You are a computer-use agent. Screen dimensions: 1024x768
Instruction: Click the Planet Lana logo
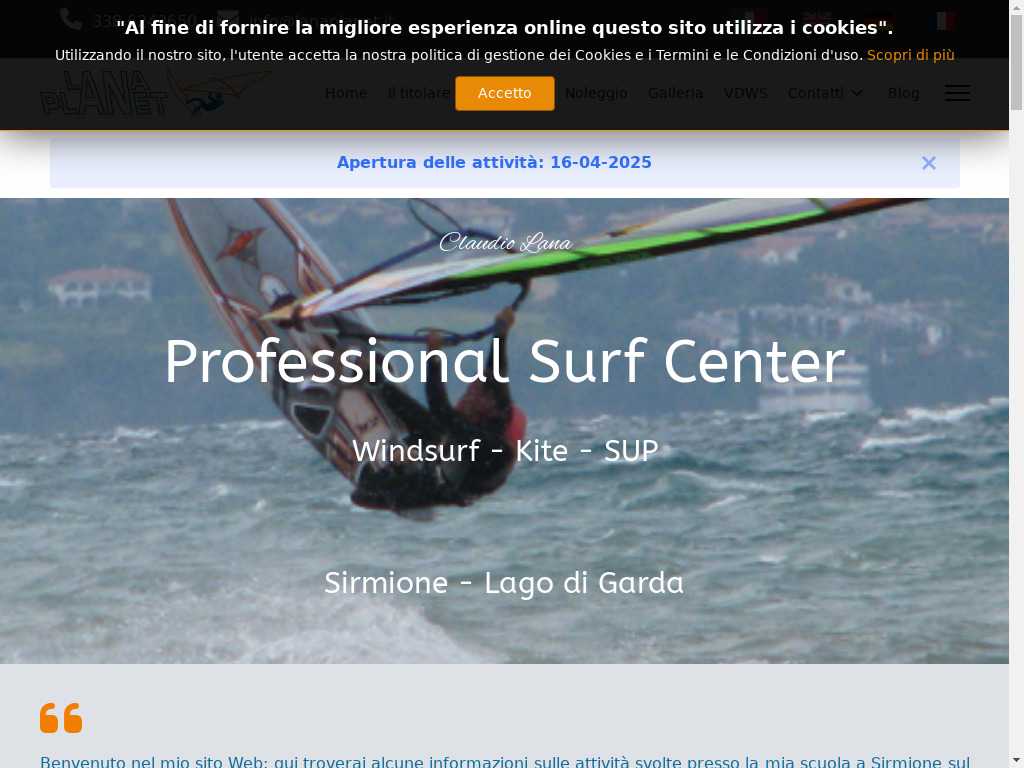point(154,93)
